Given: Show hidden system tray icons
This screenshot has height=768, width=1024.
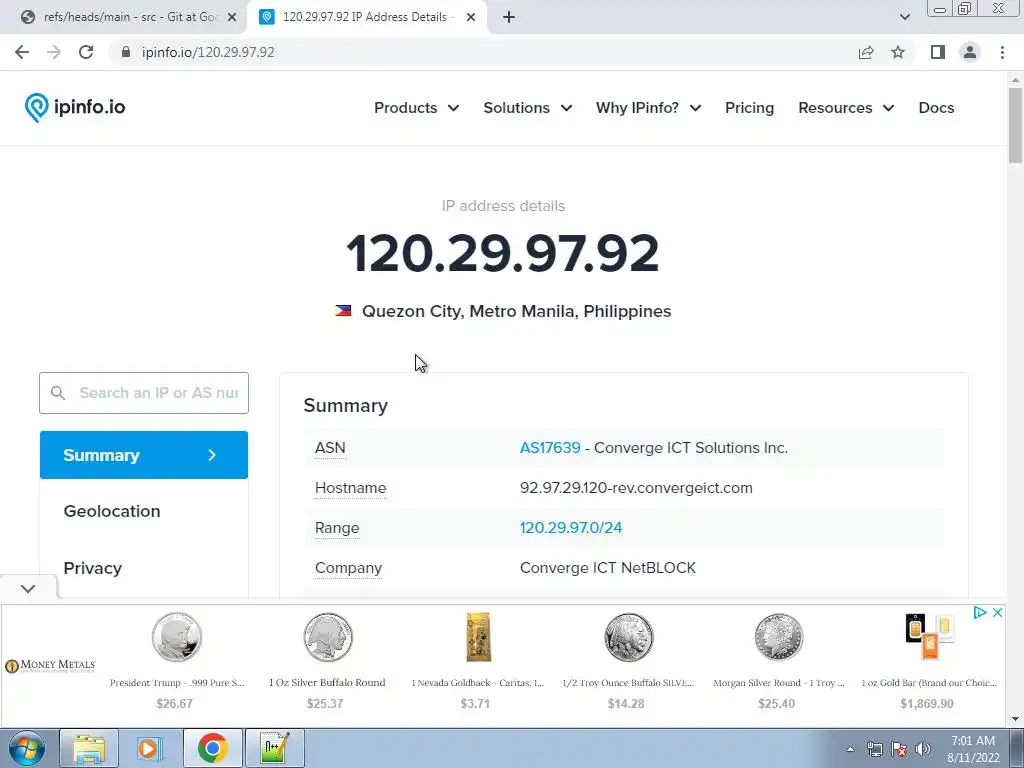Looking at the screenshot, I should pyautogui.click(x=850, y=749).
